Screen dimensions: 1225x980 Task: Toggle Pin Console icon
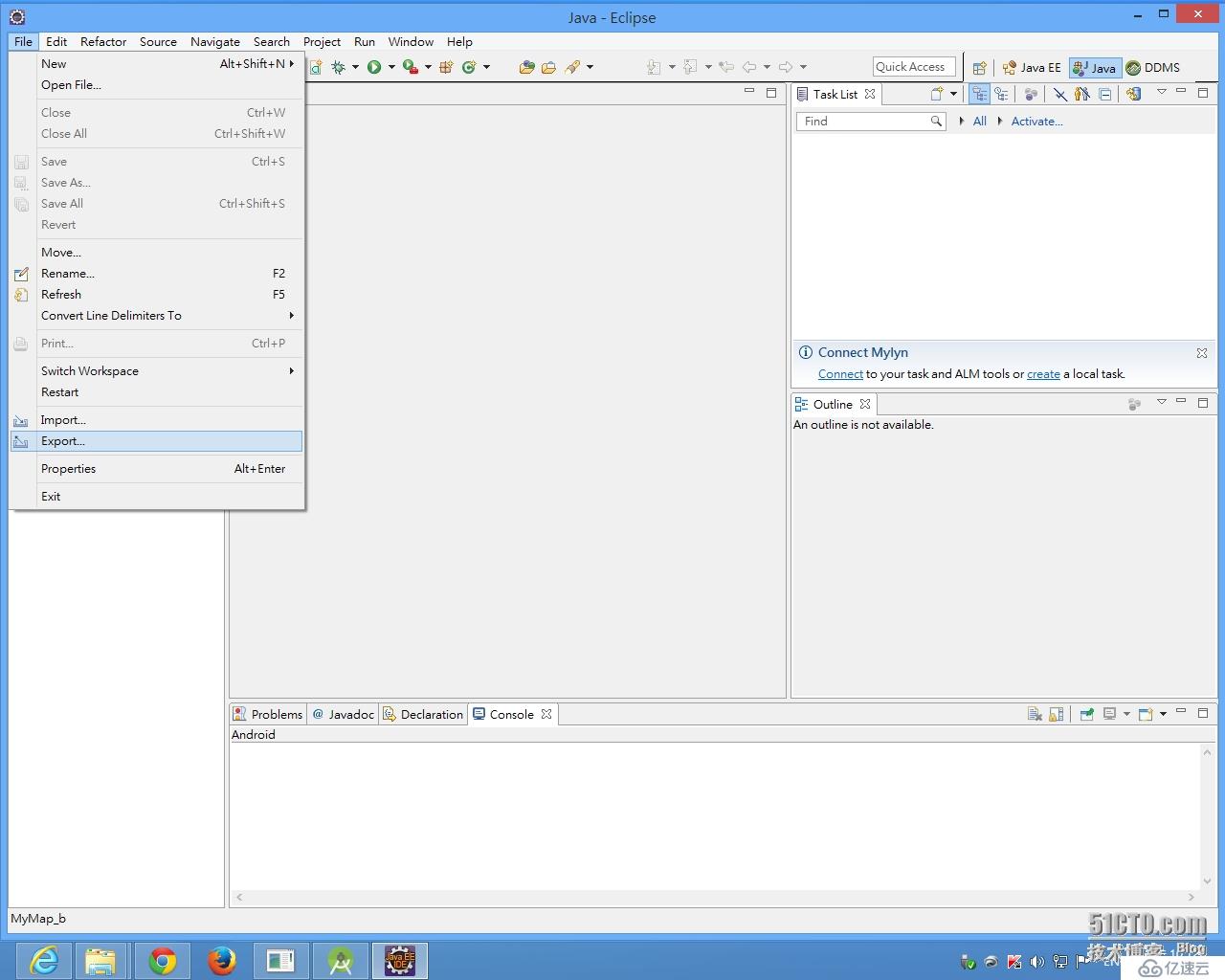1086,714
